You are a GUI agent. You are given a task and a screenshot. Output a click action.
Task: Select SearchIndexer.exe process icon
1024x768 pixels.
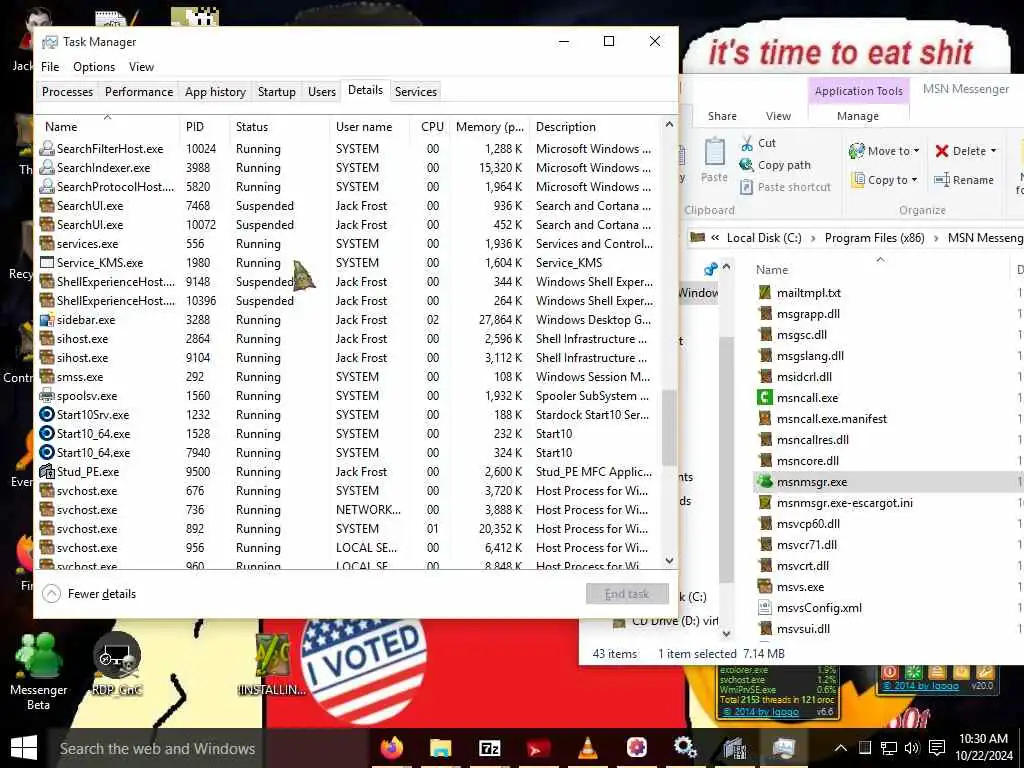(46, 168)
